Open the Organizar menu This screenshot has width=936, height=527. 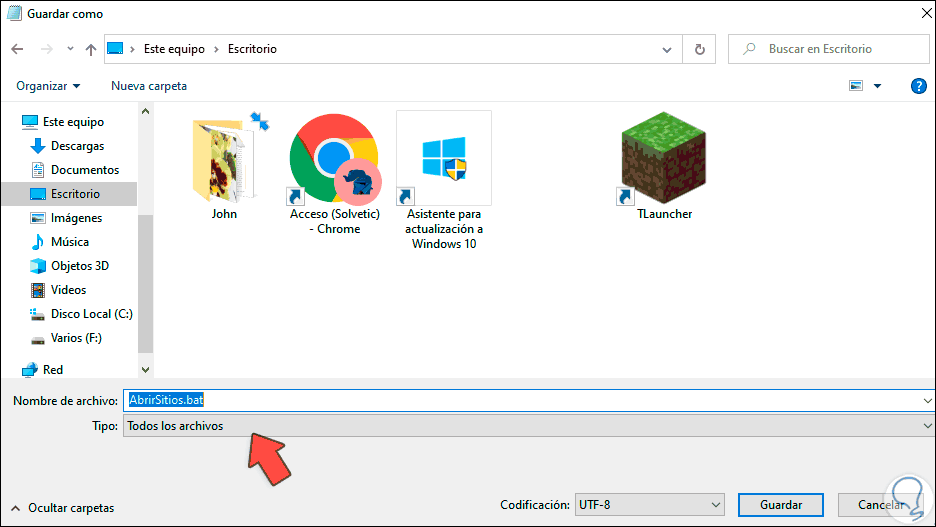(48, 86)
